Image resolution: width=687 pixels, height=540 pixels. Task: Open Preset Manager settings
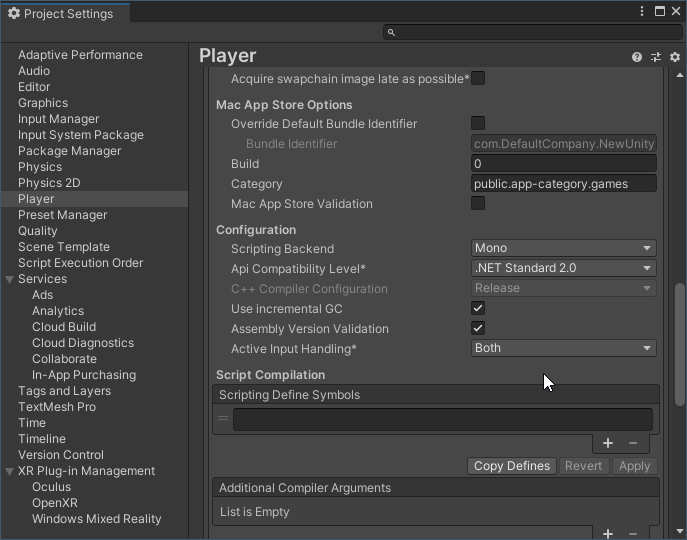pyautogui.click(x=62, y=215)
